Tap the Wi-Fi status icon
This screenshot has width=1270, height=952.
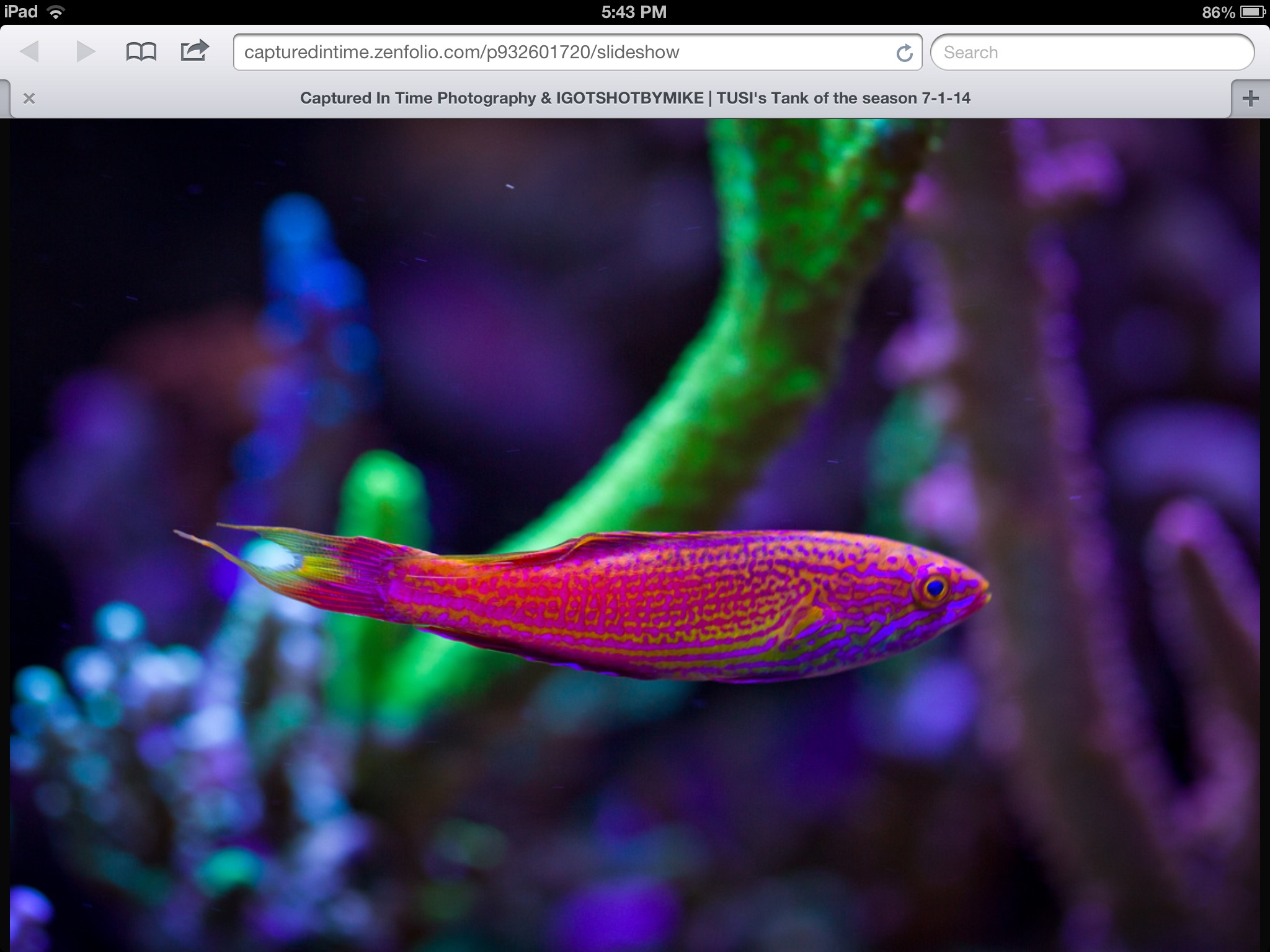tap(56, 12)
